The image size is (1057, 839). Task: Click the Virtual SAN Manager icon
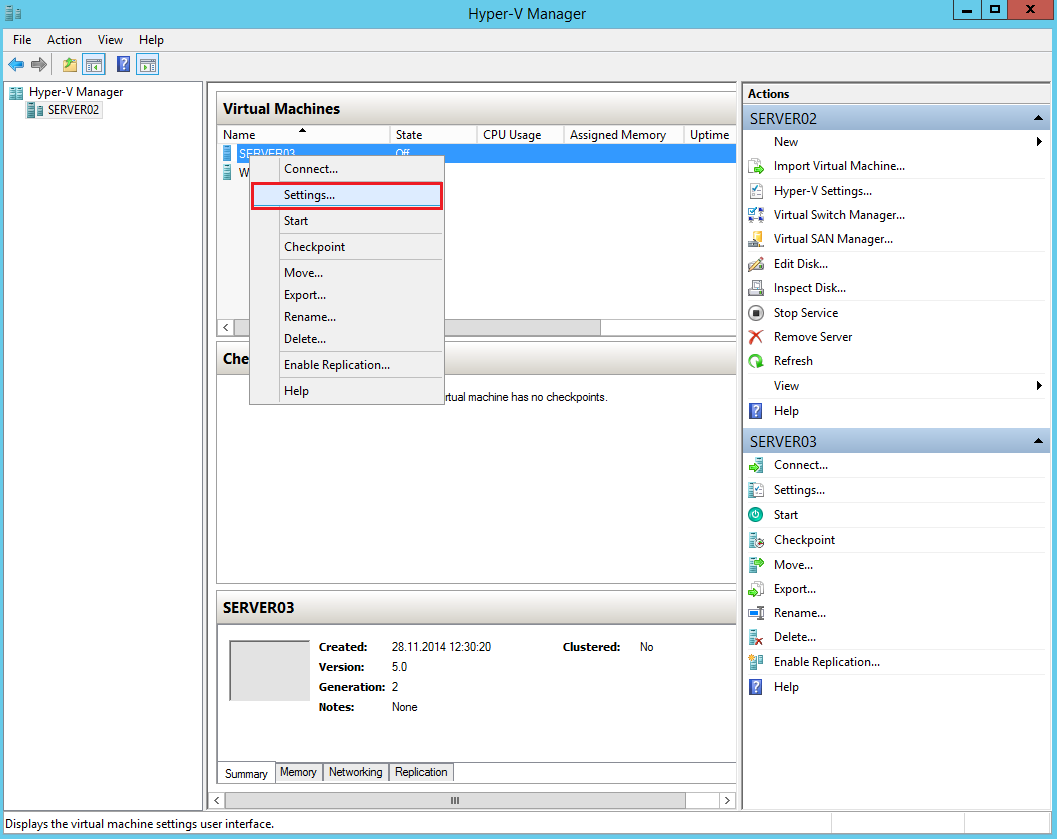click(x=756, y=239)
